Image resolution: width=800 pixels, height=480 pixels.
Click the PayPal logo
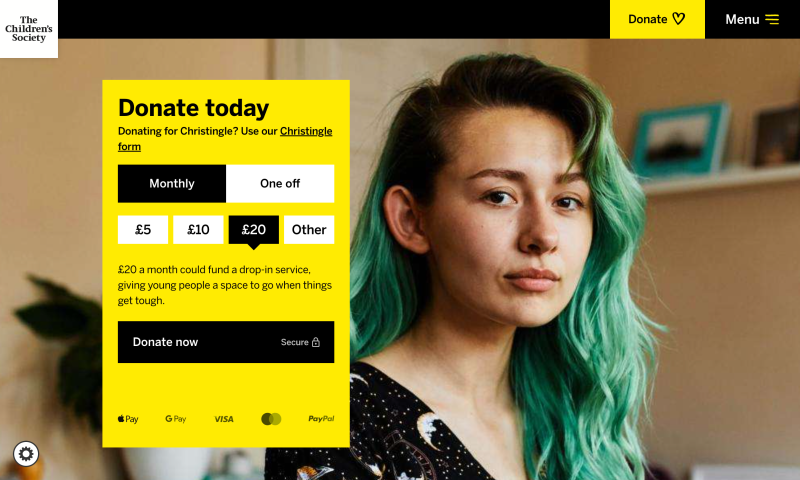click(x=321, y=419)
